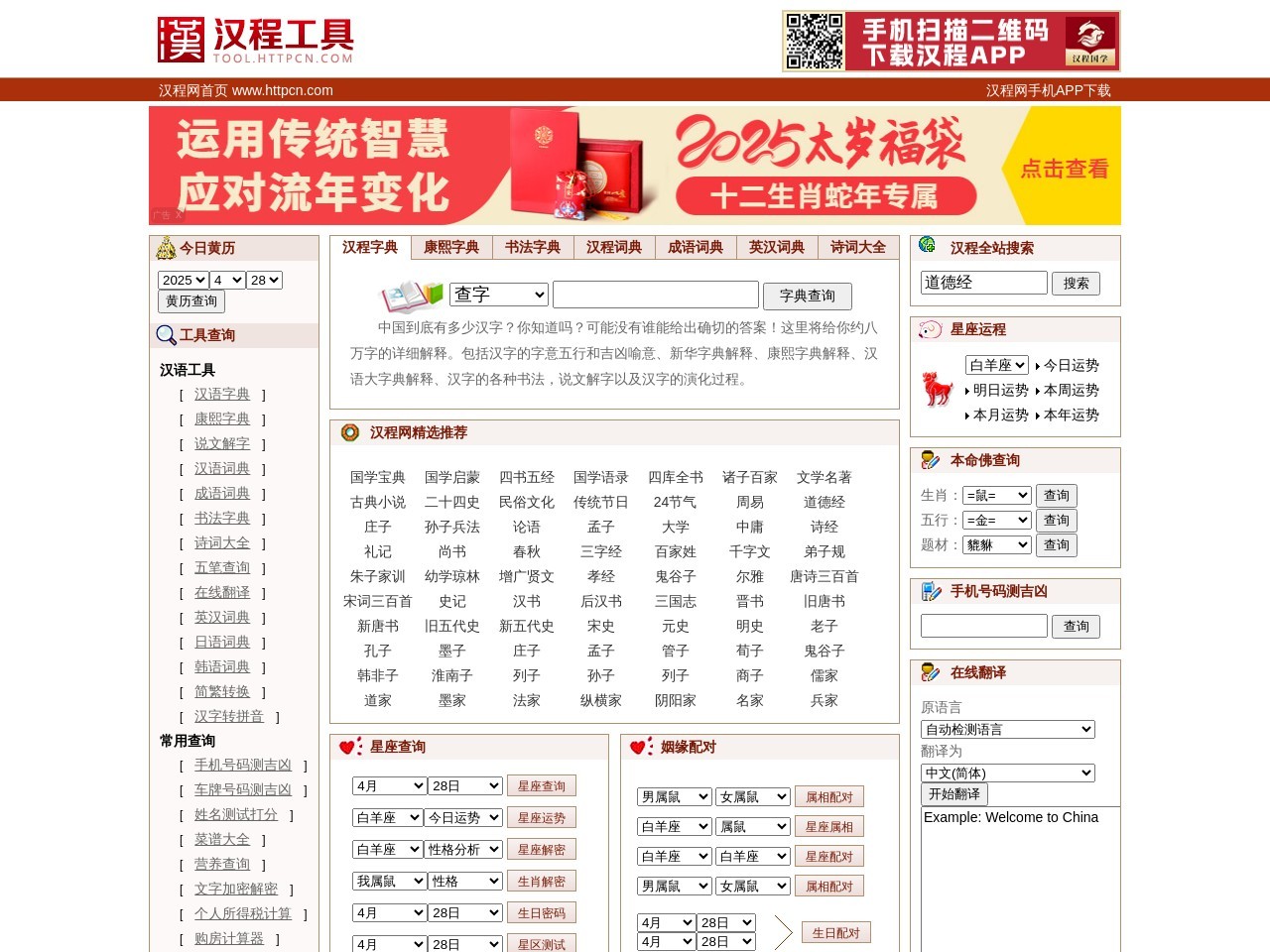
Task: Open the 今日运势 link in 星座运程
Action: (x=1072, y=365)
